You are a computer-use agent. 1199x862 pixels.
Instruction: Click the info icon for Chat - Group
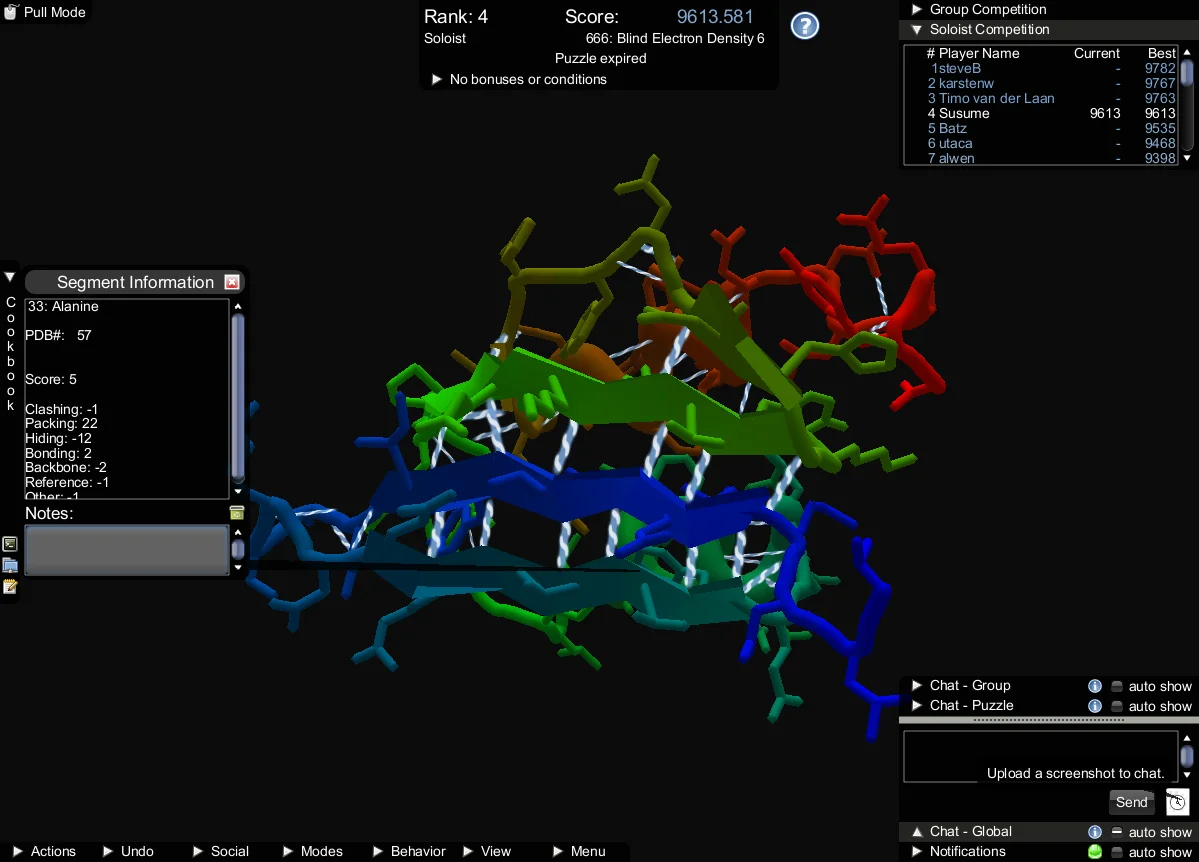pos(1095,686)
